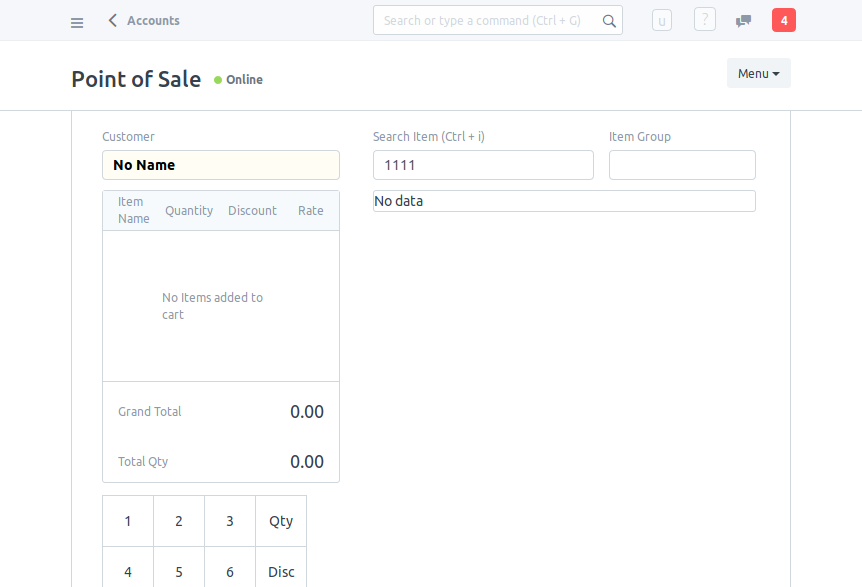
Task: Open the user avatar menu
Action: tap(661, 19)
